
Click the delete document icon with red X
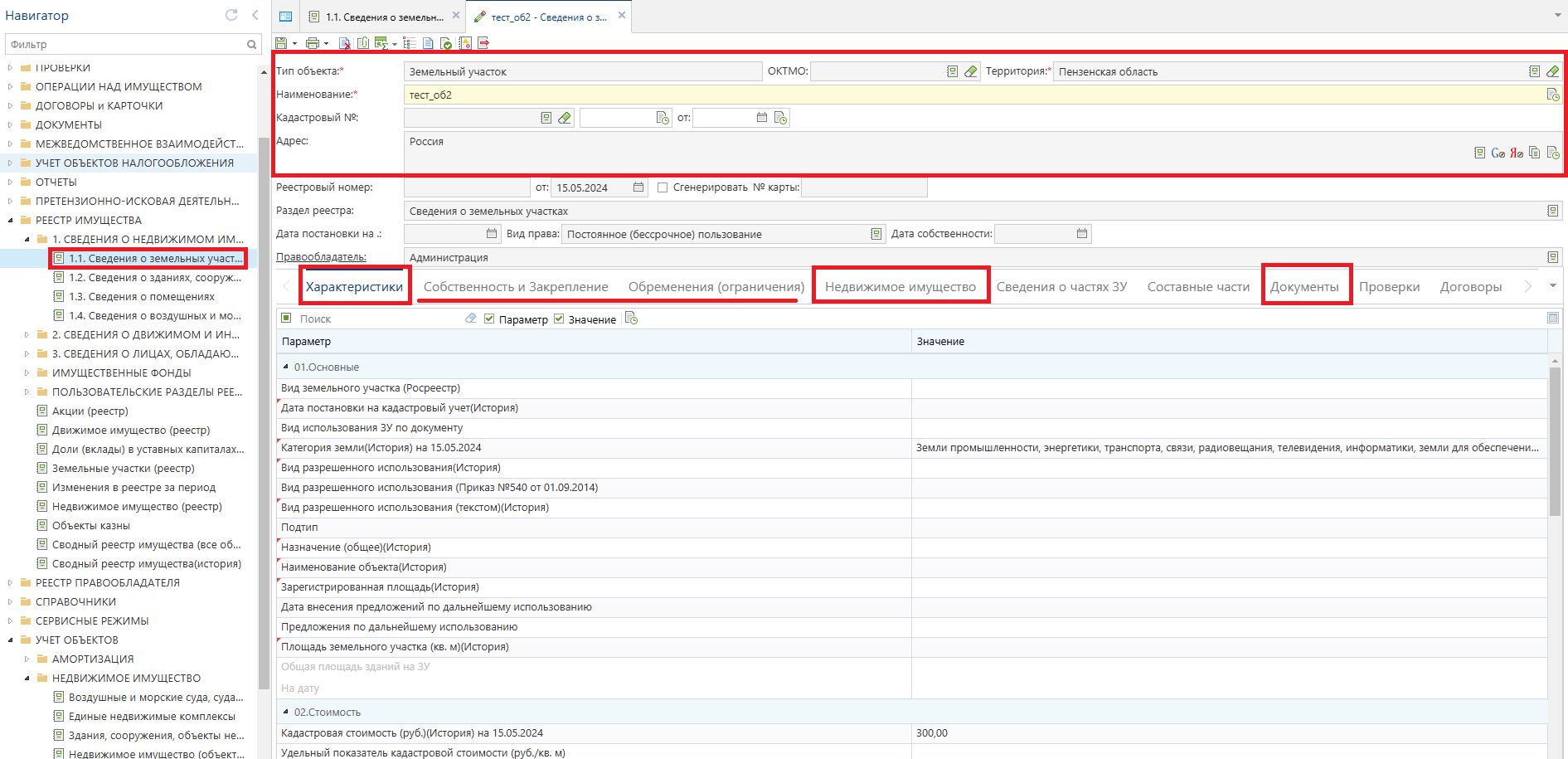pyautogui.click(x=345, y=43)
